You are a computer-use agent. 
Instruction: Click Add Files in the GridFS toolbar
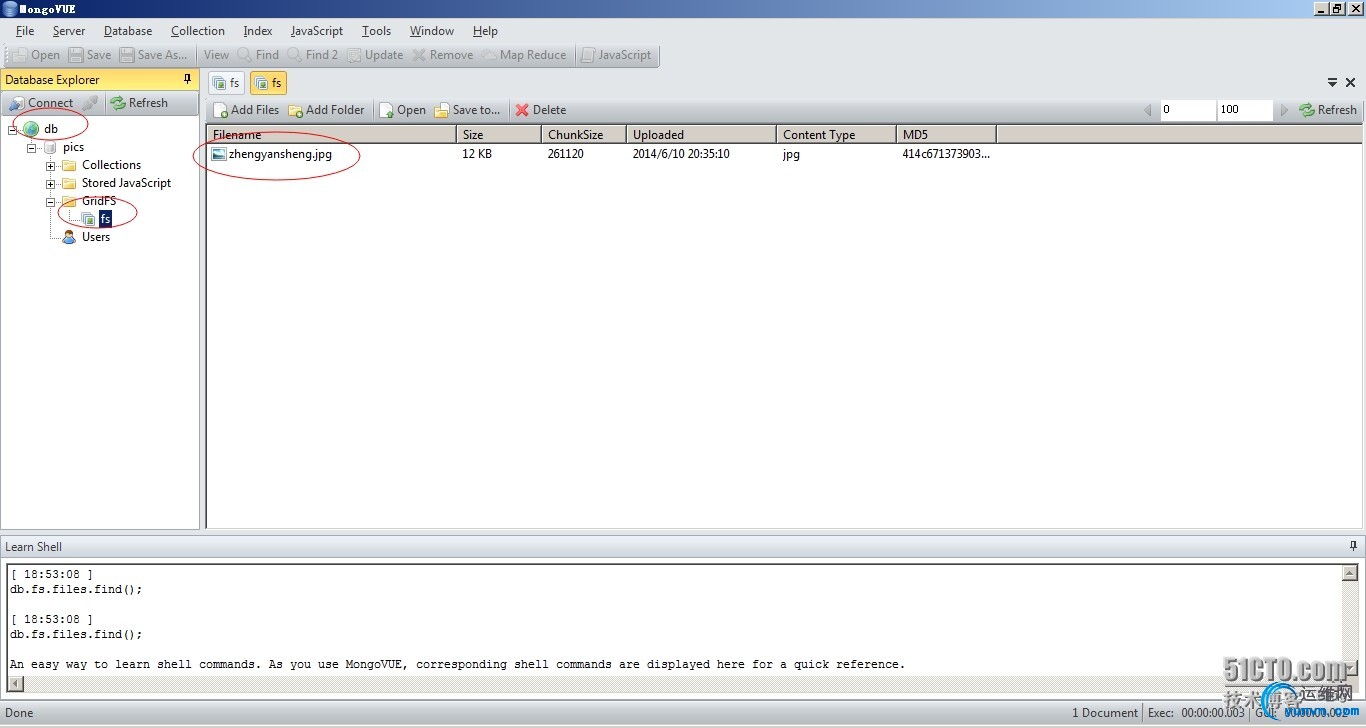click(246, 110)
